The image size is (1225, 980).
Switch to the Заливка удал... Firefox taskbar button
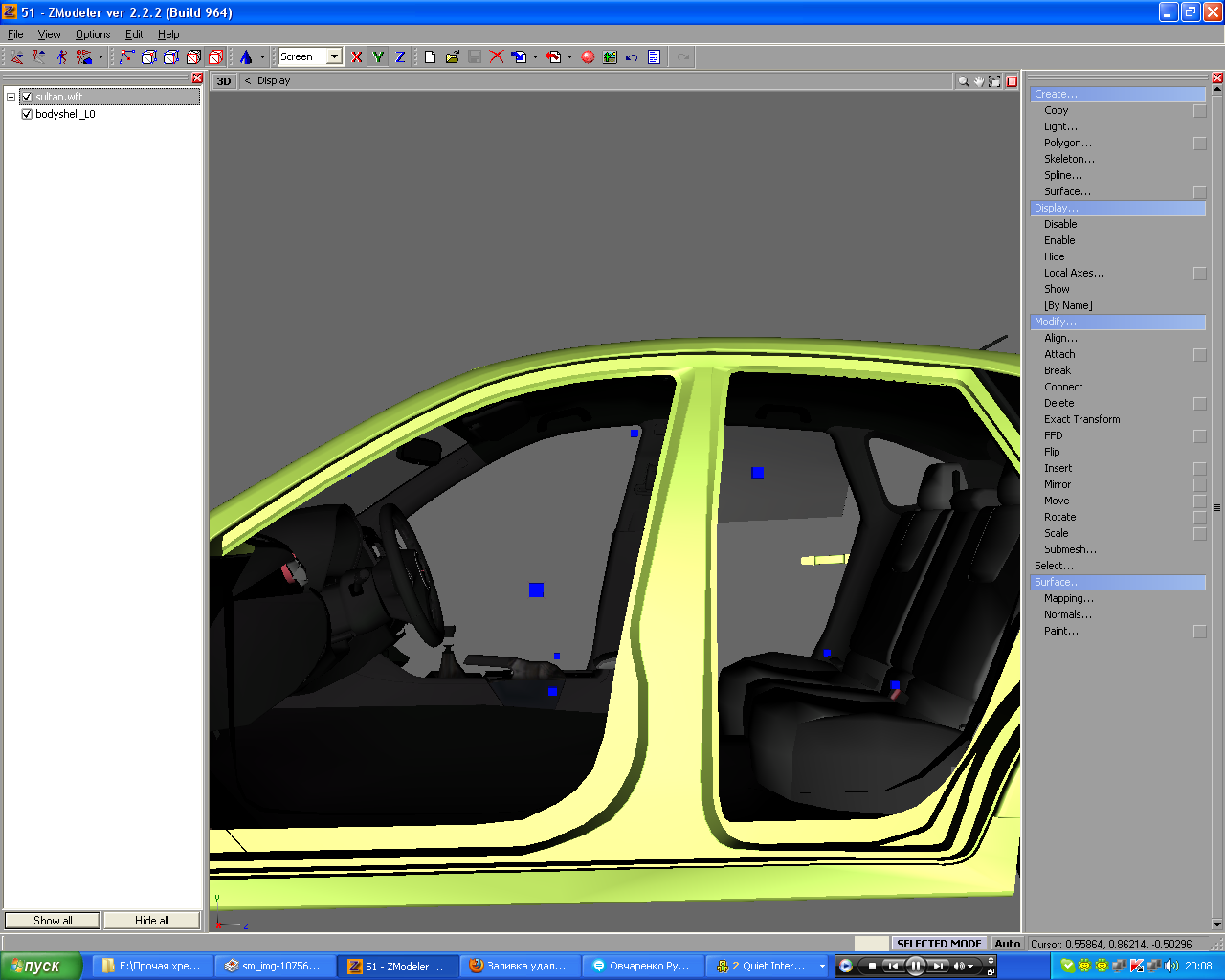(x=521, y=967)
